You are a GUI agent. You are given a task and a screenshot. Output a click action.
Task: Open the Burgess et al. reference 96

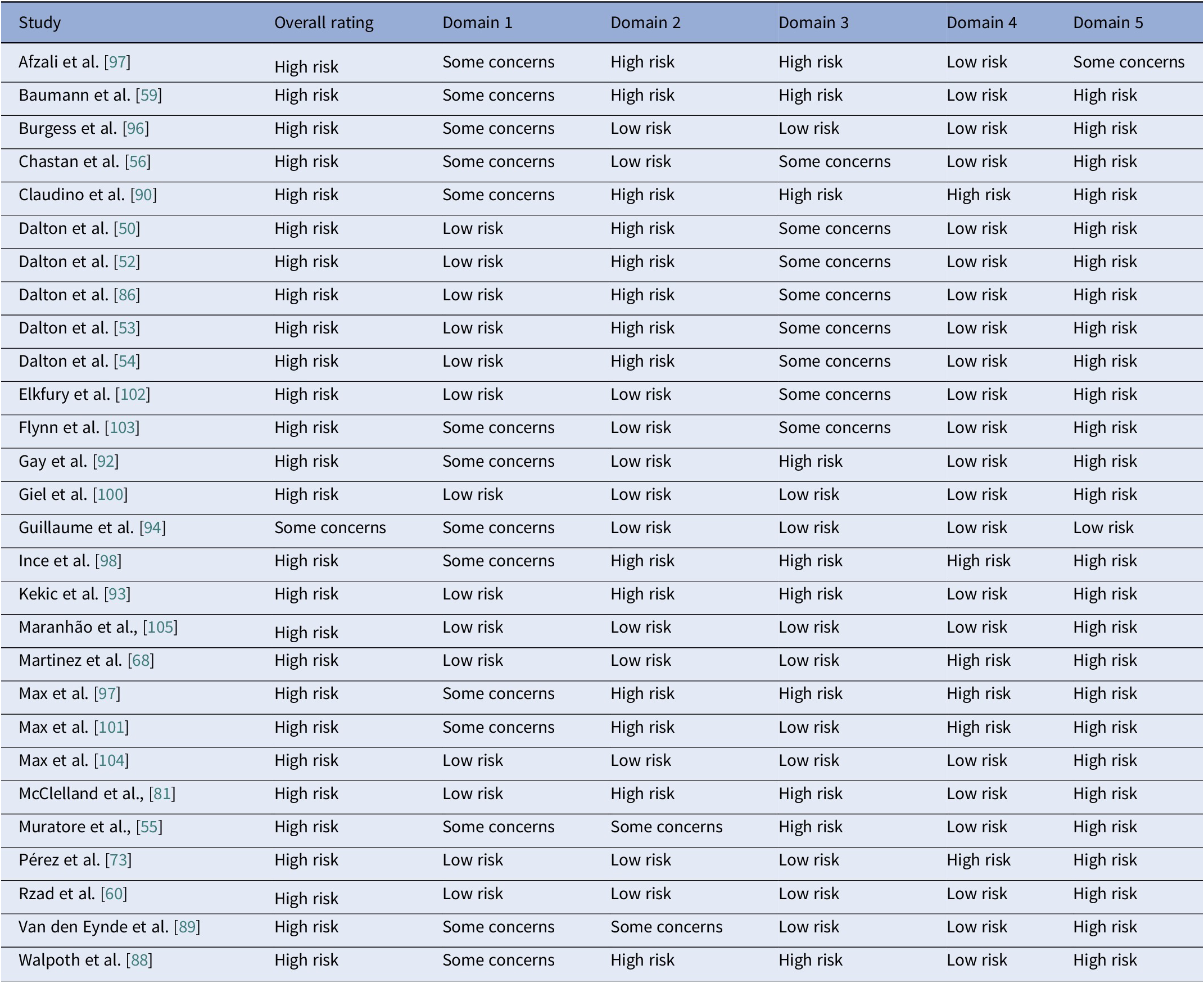coord(136,129)
